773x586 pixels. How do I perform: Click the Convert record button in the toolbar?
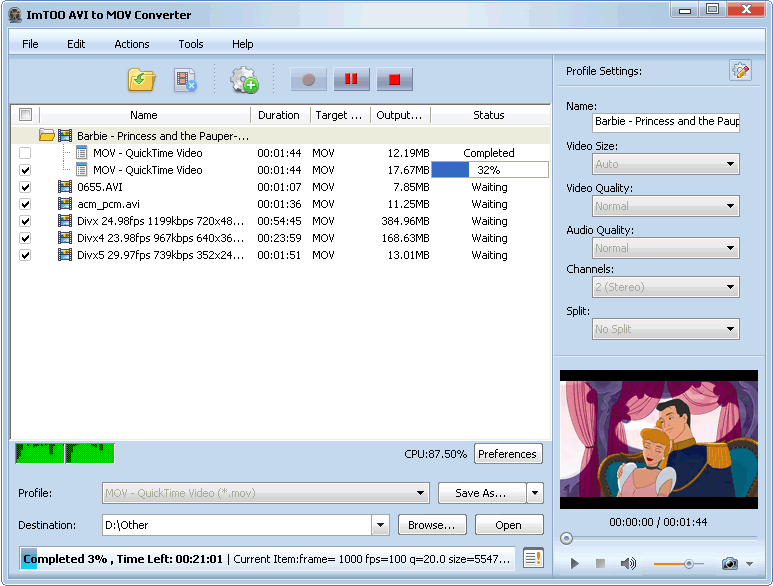pyautogui.click(x=309, y=79)
